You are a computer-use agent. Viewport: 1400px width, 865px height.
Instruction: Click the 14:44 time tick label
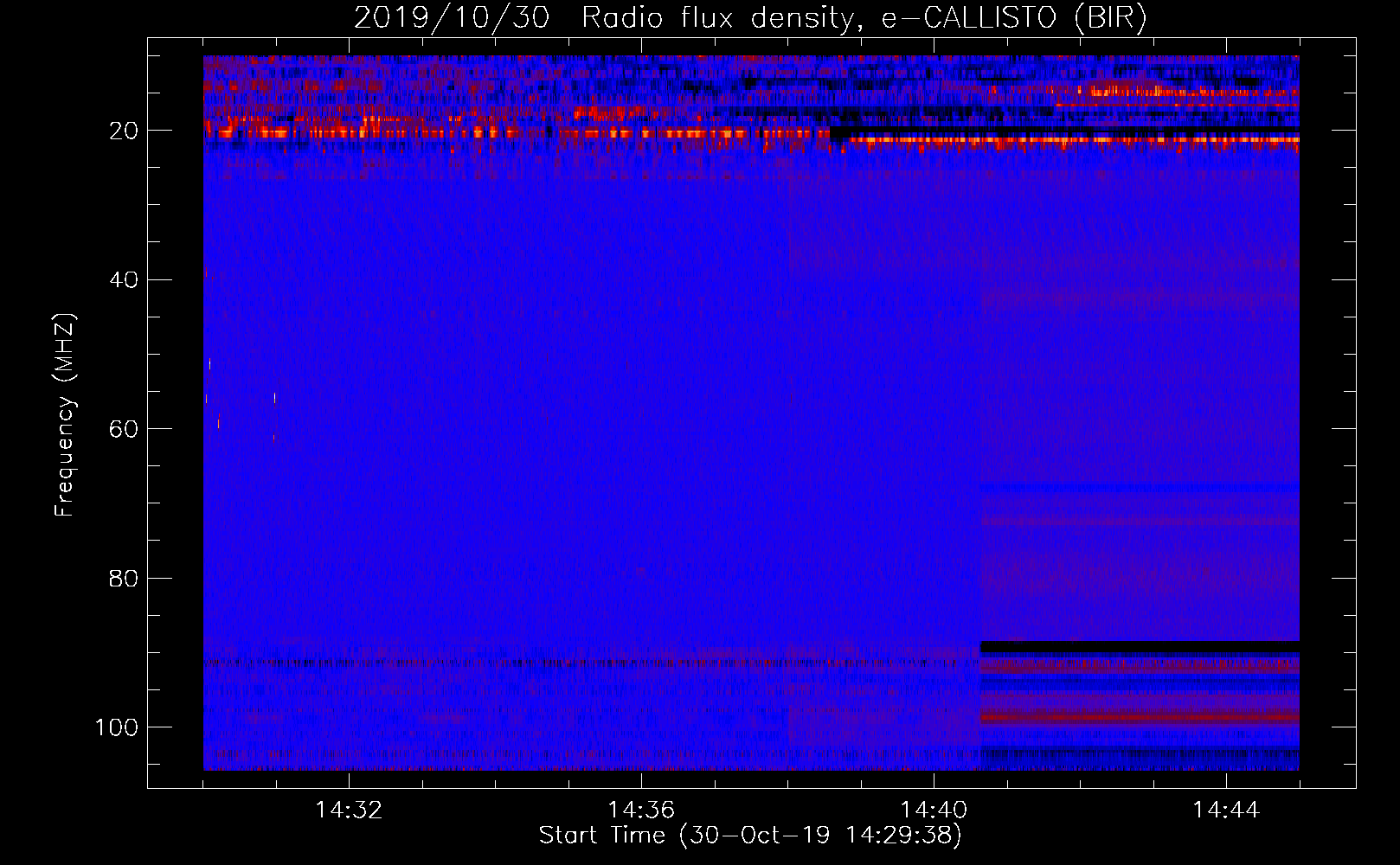pyautogui.click(x=1226, y=811)
